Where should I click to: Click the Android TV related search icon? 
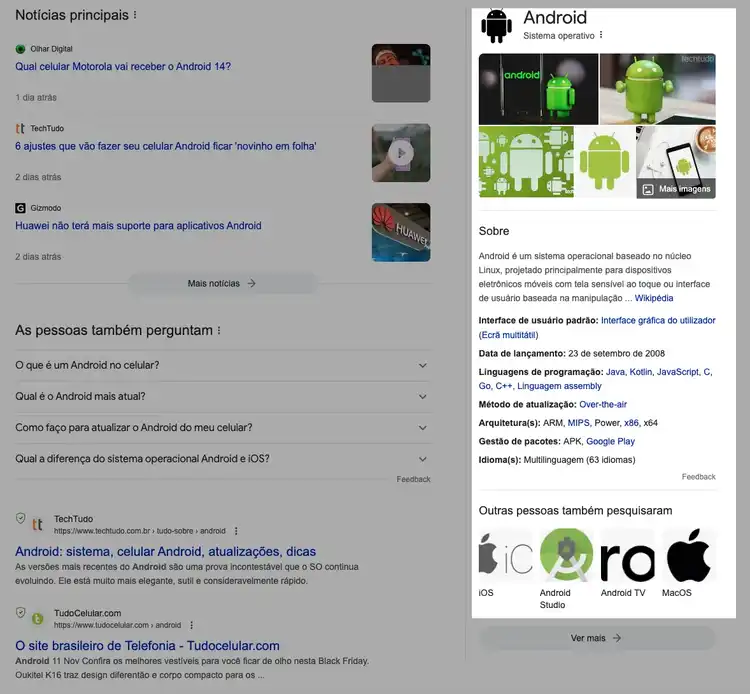pos(628,555)
